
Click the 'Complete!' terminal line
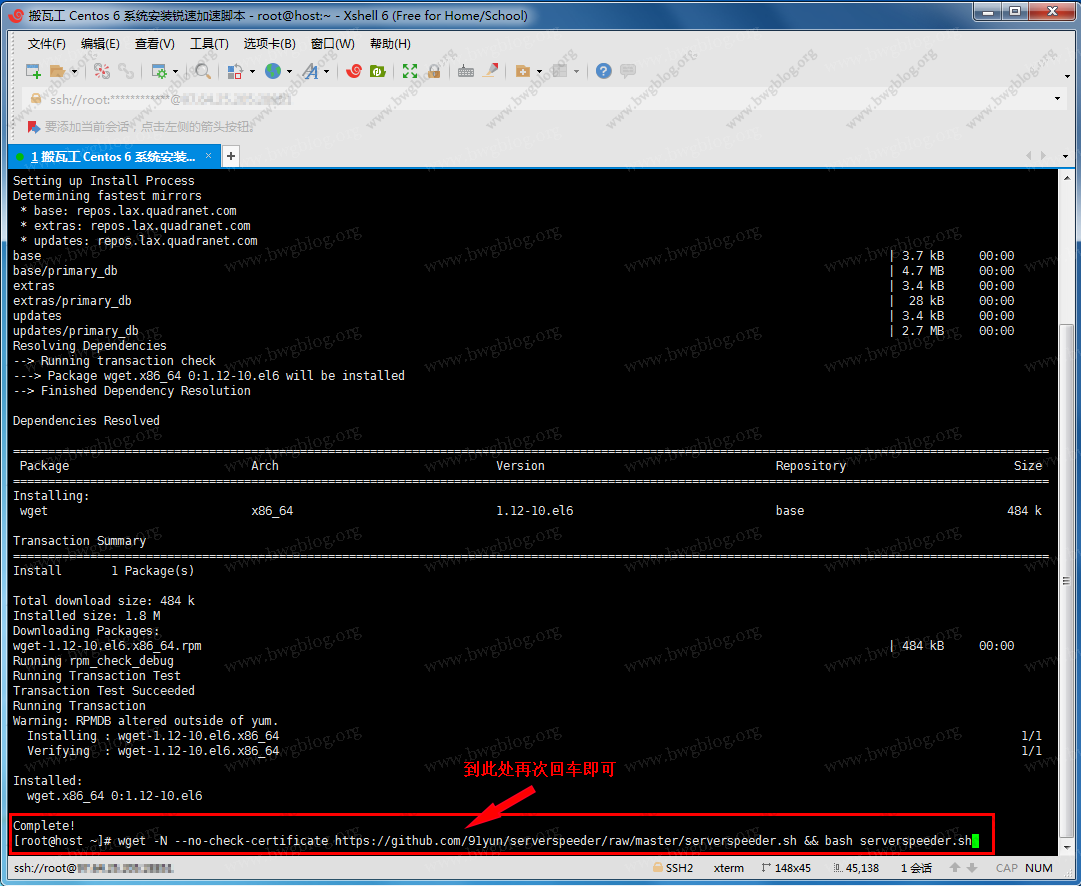tap(44, 826)
